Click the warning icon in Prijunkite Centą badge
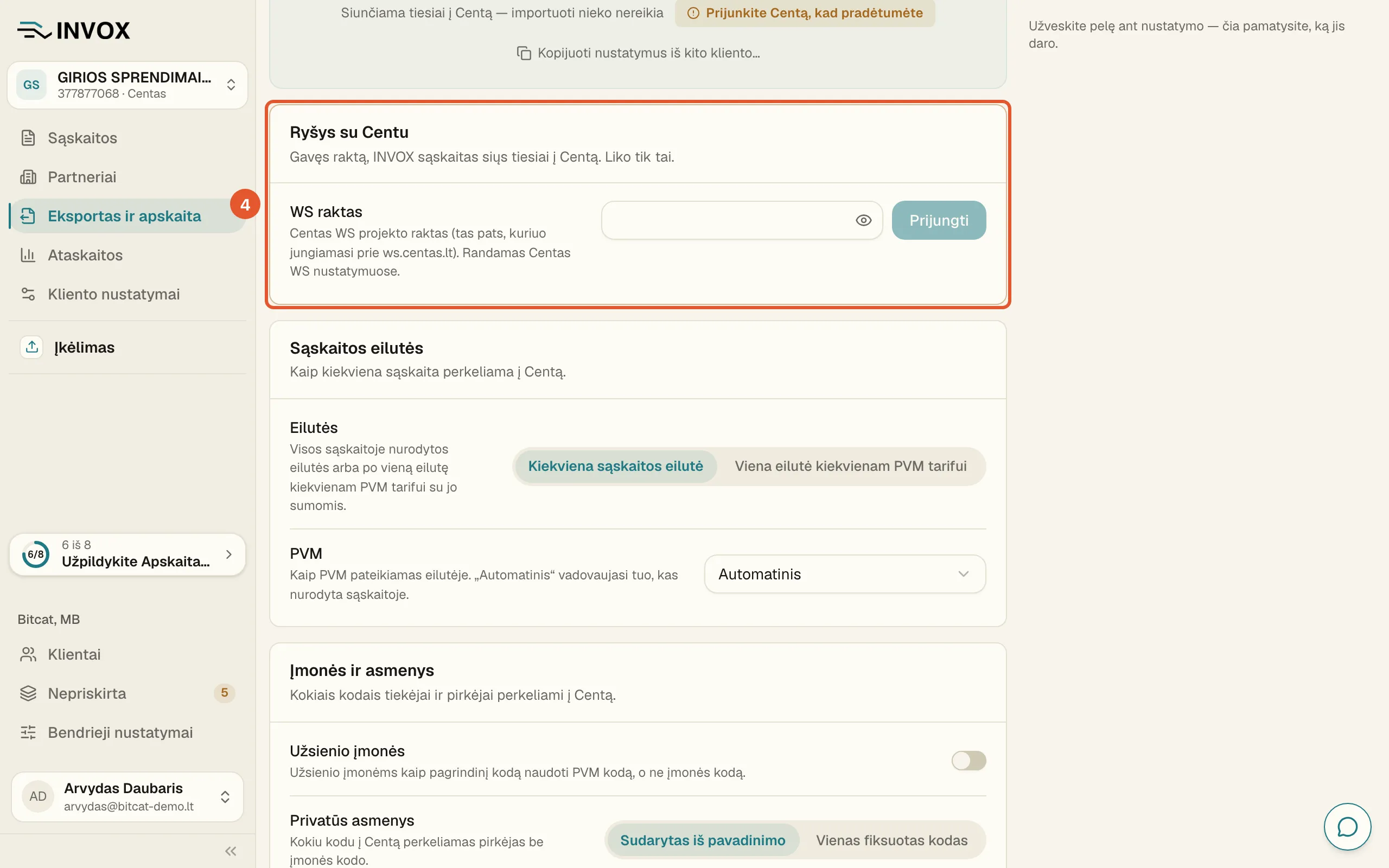This screenshot has width=1389, height=868. click(693, 12)
